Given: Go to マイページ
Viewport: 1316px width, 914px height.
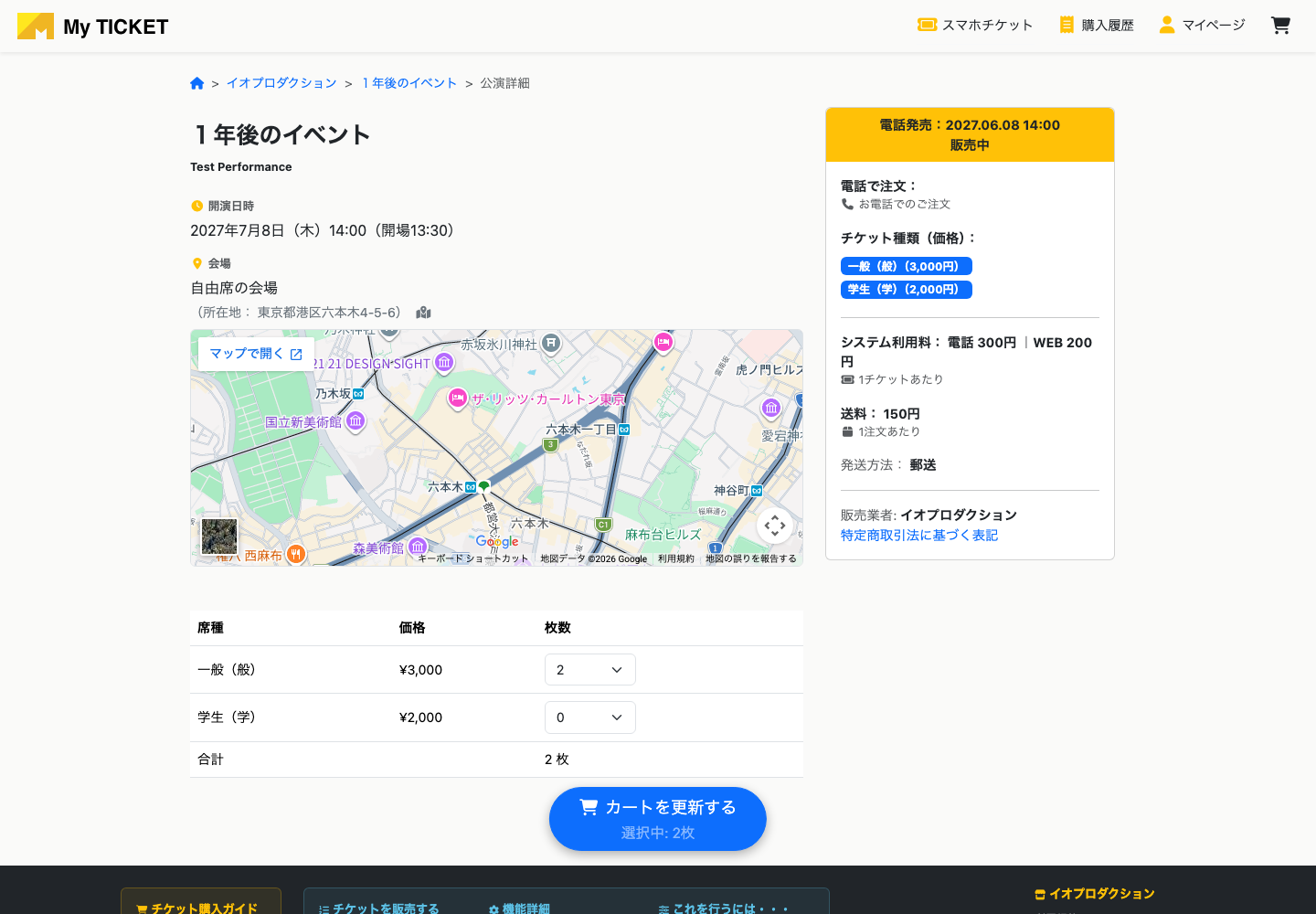Looking at the screenshot, I should click(x=1202, y=26).
